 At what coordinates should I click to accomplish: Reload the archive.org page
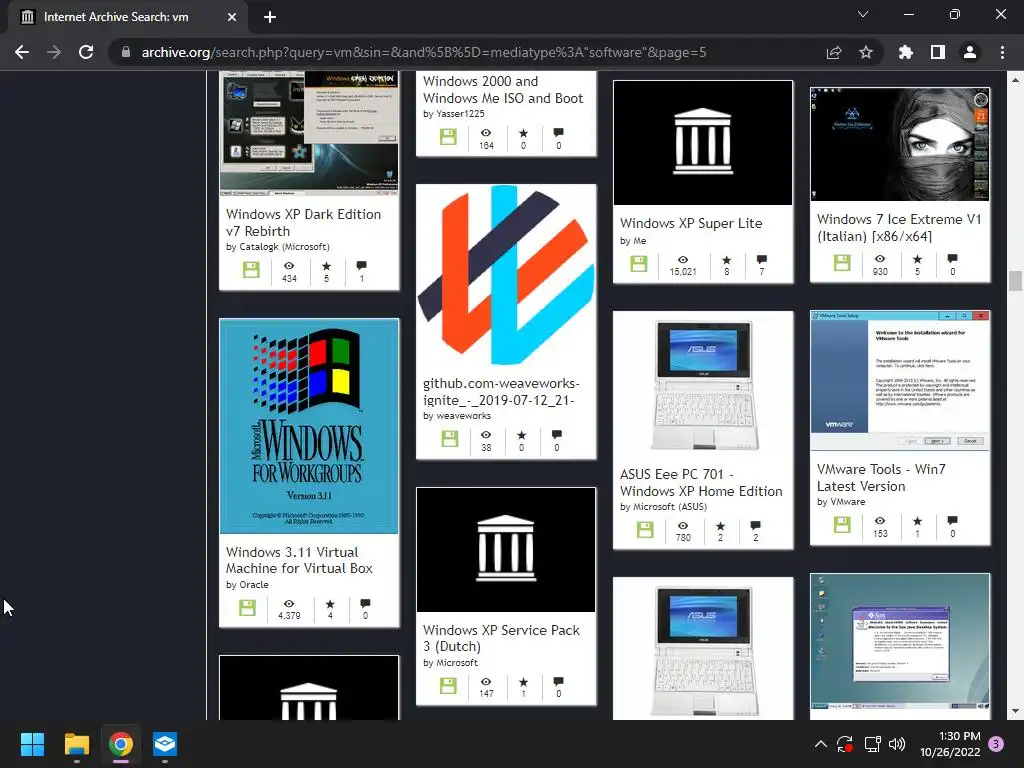coord(86,52)
